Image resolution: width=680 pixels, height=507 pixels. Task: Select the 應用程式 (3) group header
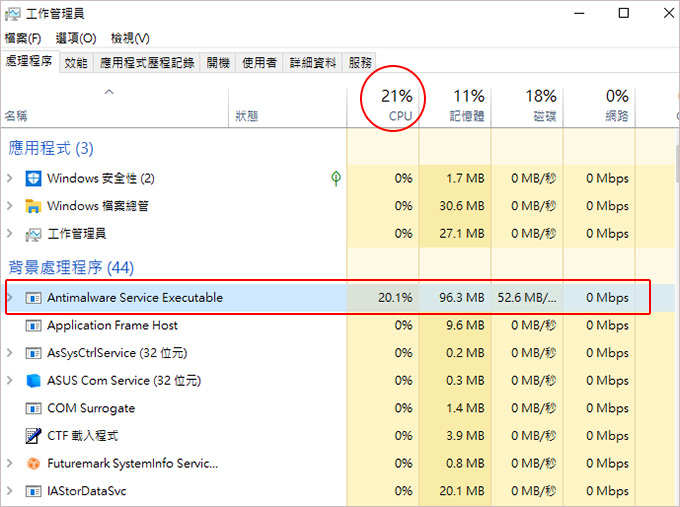pos(51,148)
